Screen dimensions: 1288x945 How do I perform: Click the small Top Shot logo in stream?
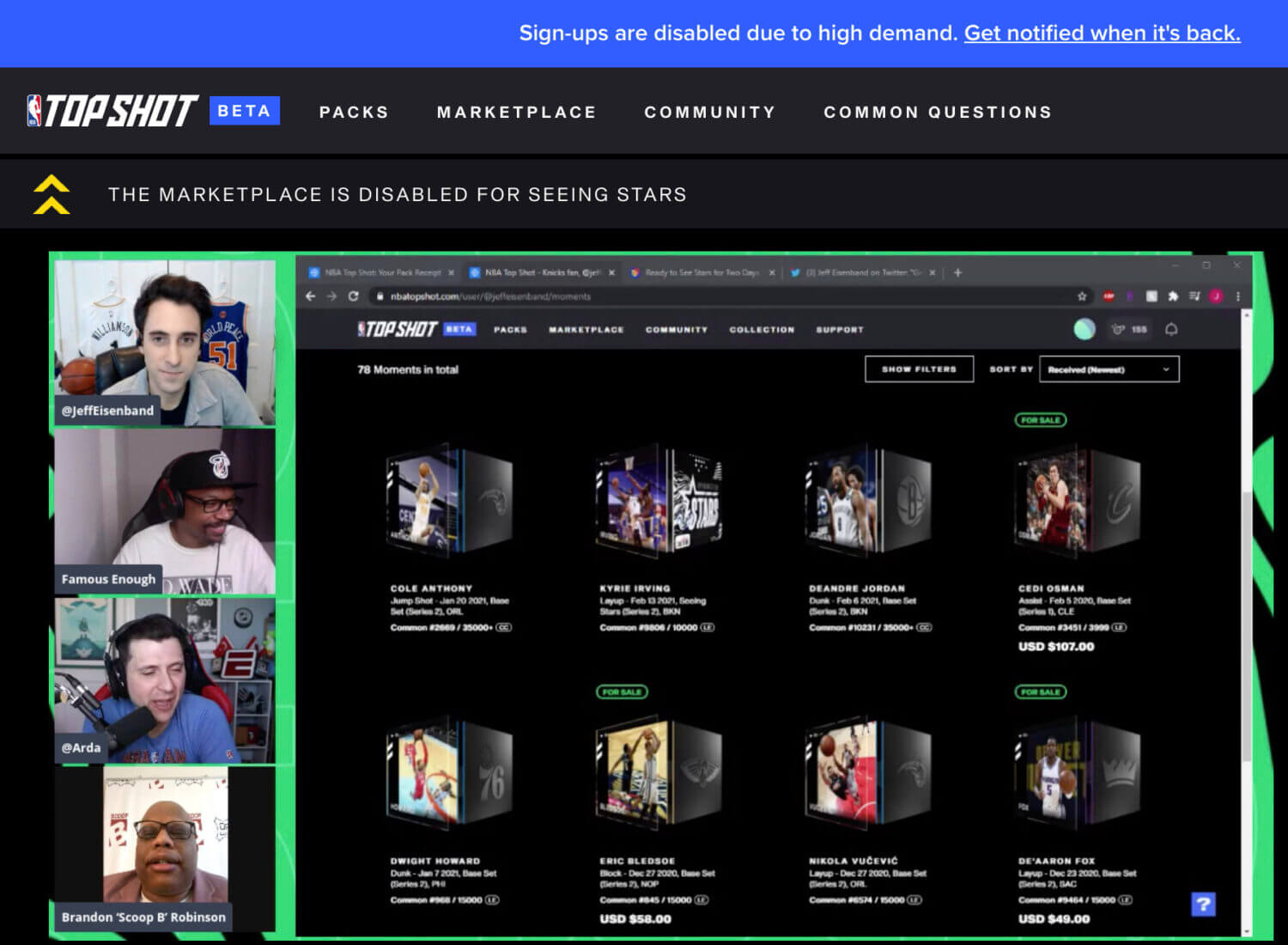pos(398,329)
